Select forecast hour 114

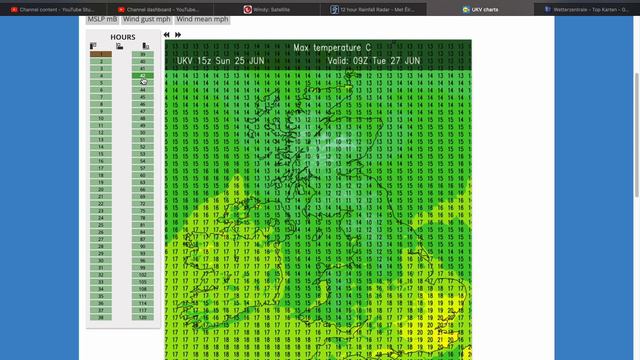(143, 303)
